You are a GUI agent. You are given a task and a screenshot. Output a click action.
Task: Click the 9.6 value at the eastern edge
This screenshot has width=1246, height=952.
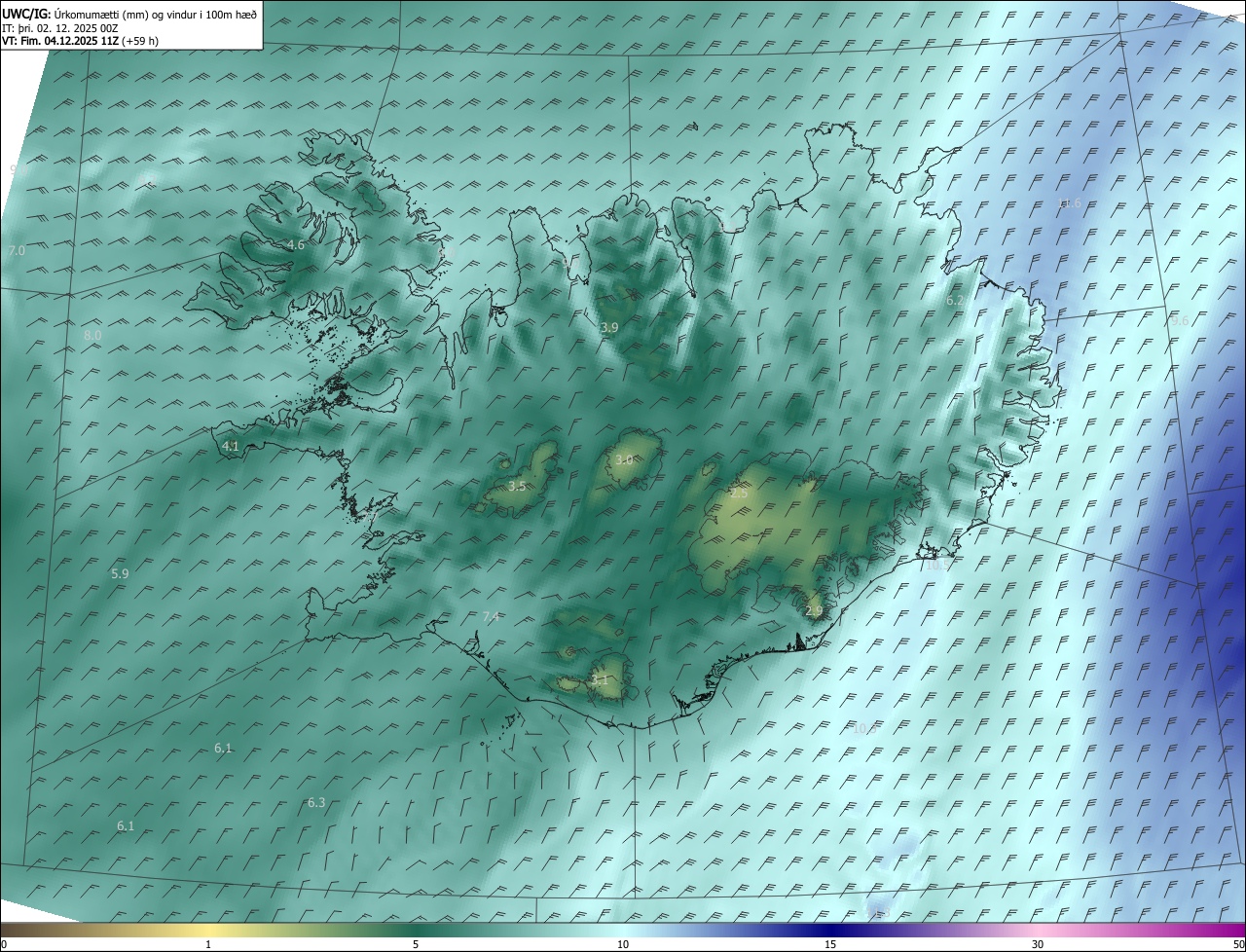(x=1180, y=321)
